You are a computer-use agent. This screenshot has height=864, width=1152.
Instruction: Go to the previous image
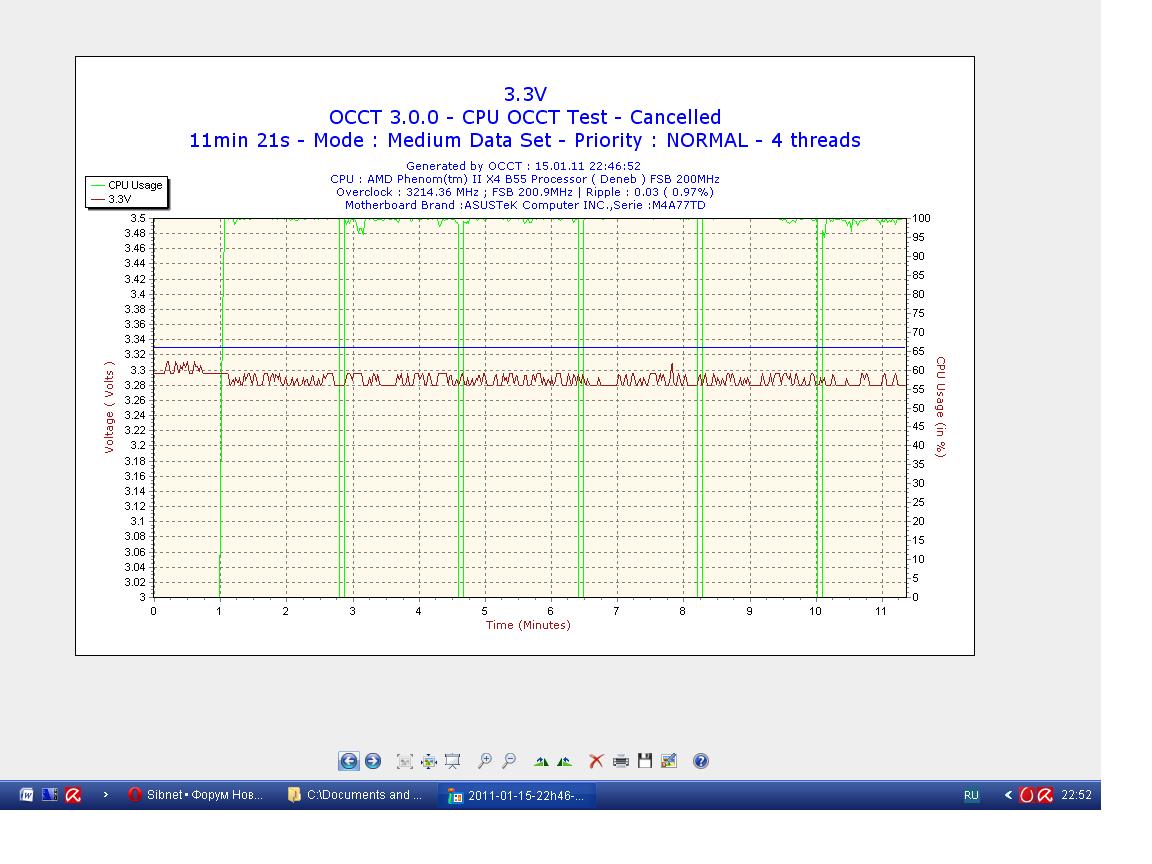click(x=349, y=761)
